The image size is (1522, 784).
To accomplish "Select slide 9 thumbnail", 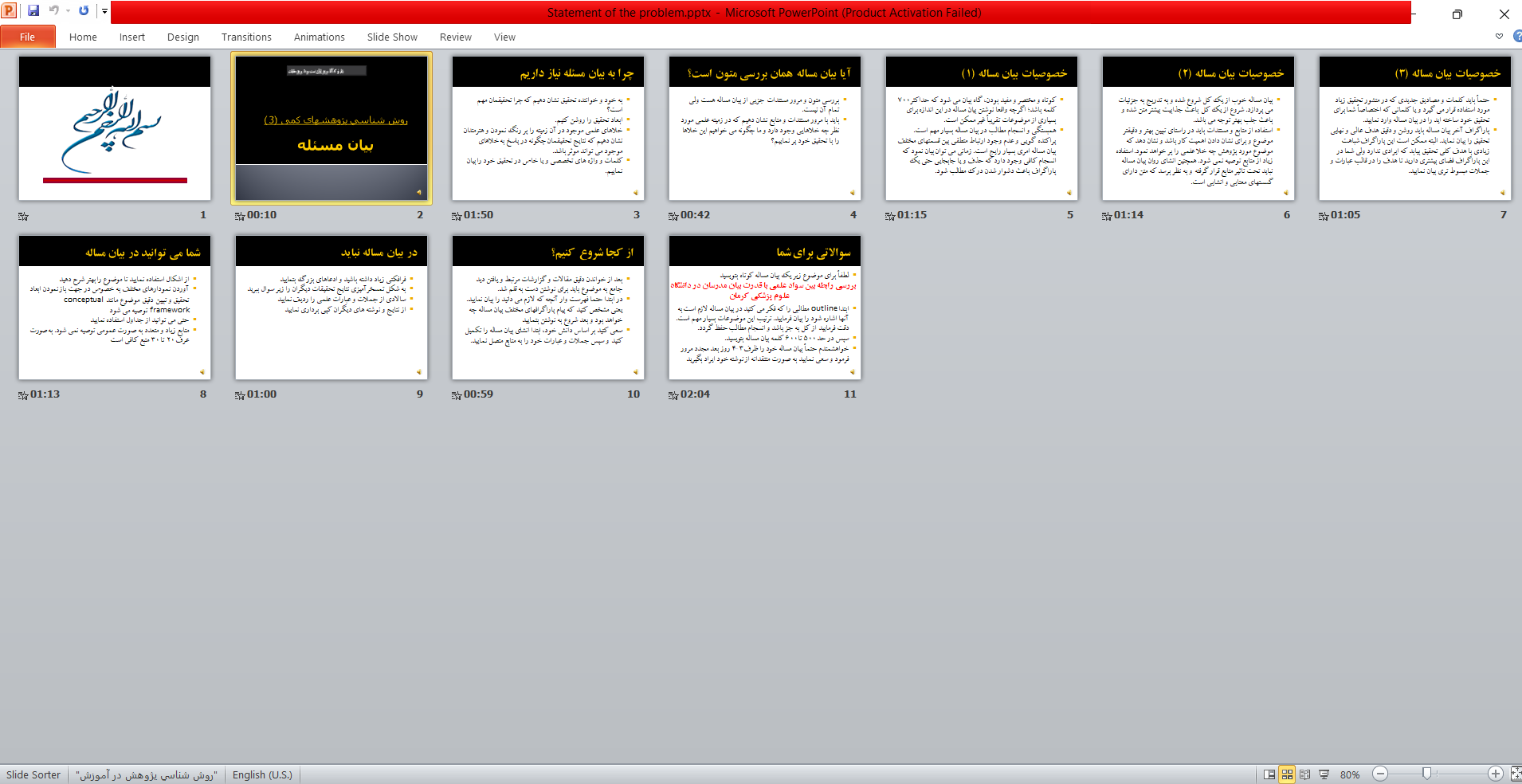I will point(331,307).
